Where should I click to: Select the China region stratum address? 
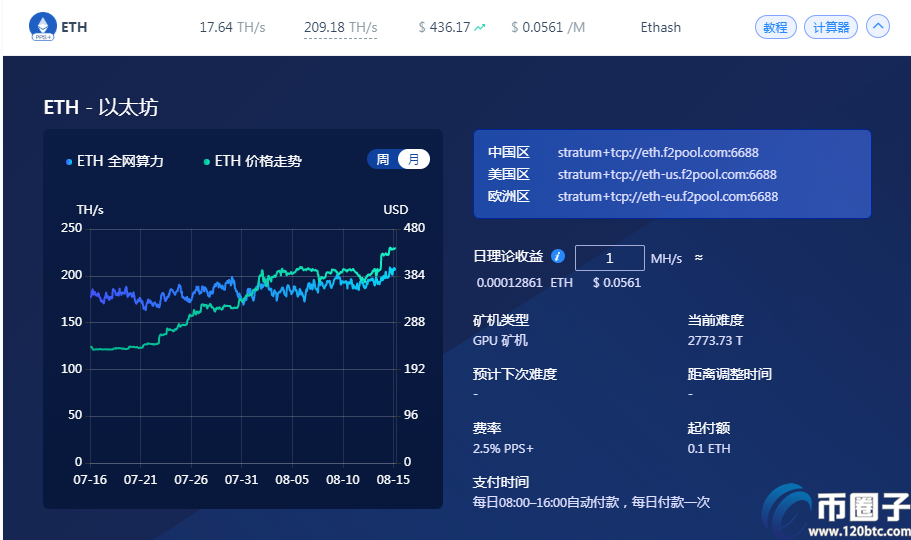(658, 152)
